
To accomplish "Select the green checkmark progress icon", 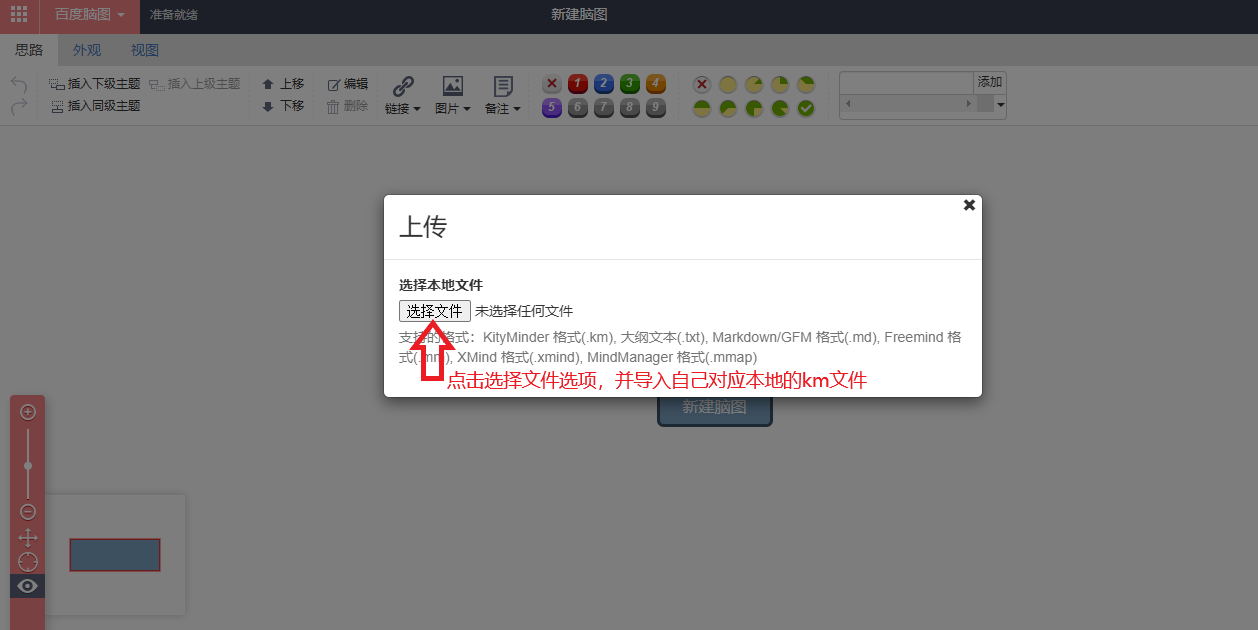I will [x=805, y=107].
